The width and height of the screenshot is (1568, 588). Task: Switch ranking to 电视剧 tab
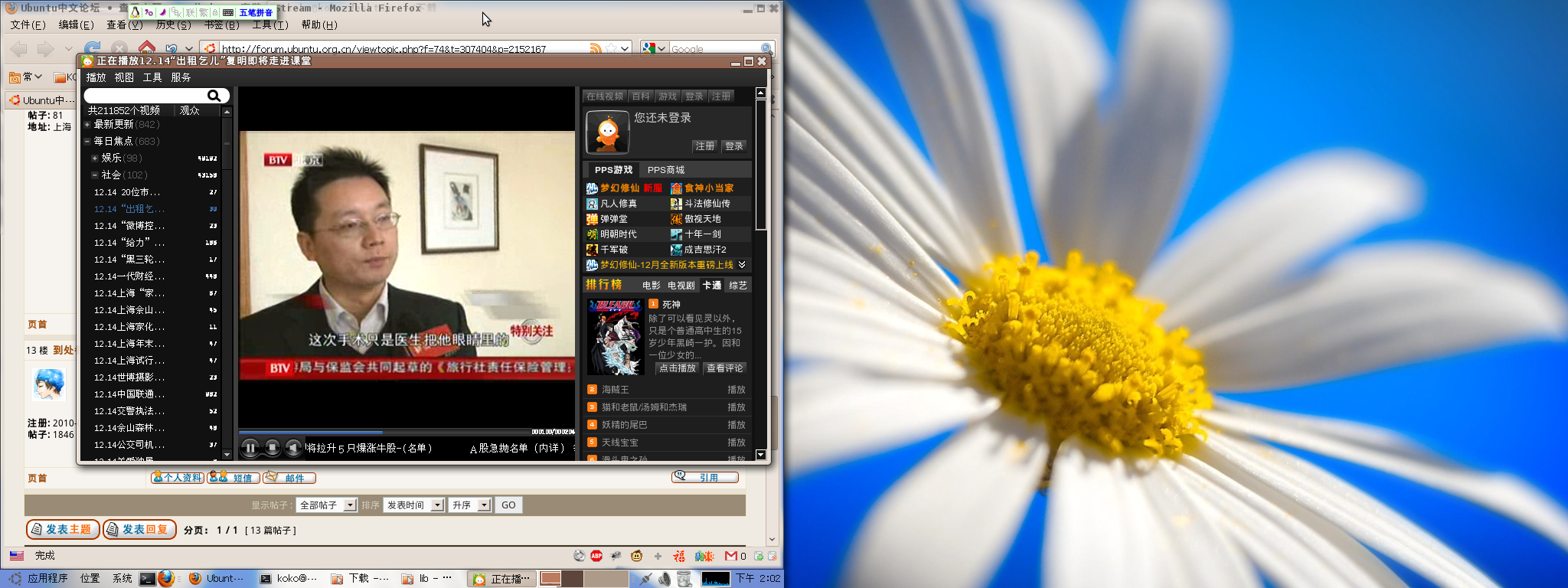(681, 286)
